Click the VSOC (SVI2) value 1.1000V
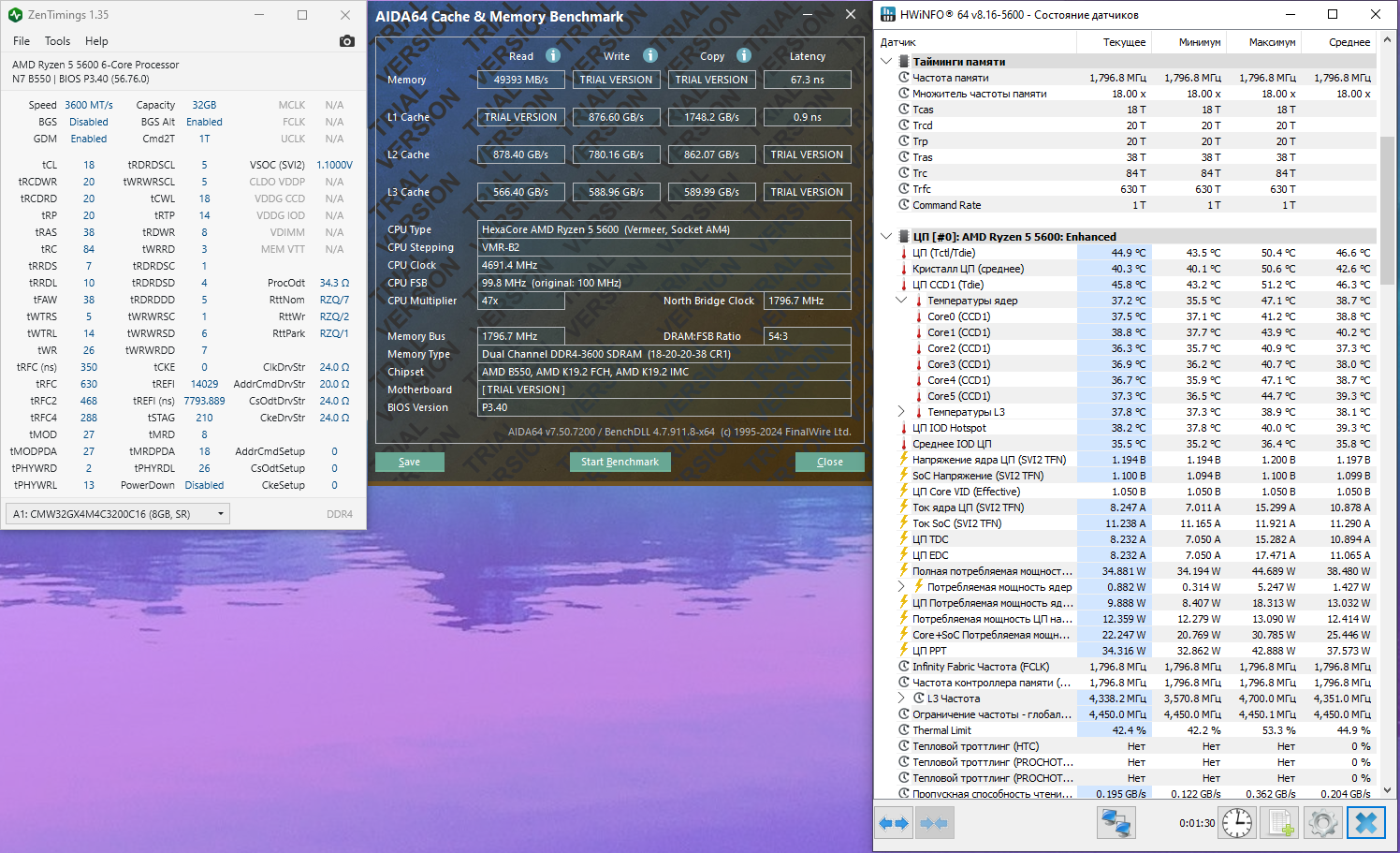 [x=334, y=165]
